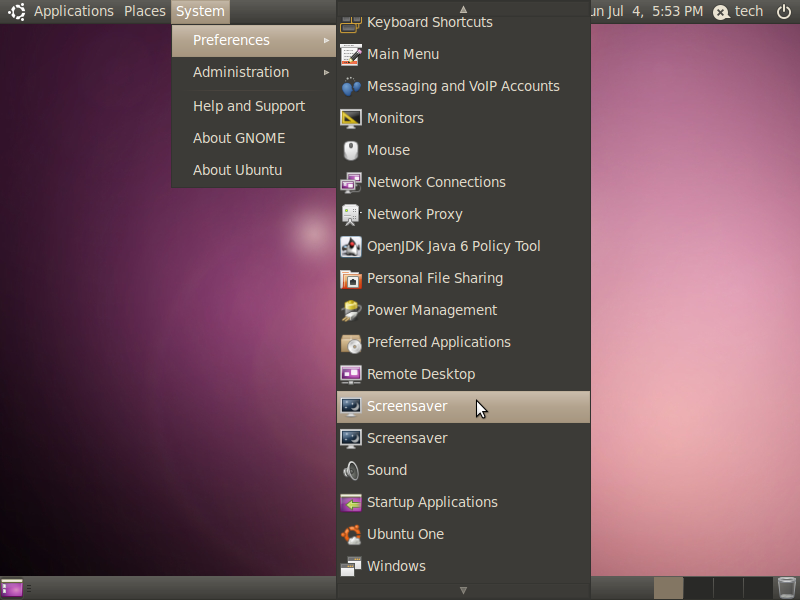Select About GNOME
Image resolution: width=800 pixels, height=600 pixels.
coord(254,138)
